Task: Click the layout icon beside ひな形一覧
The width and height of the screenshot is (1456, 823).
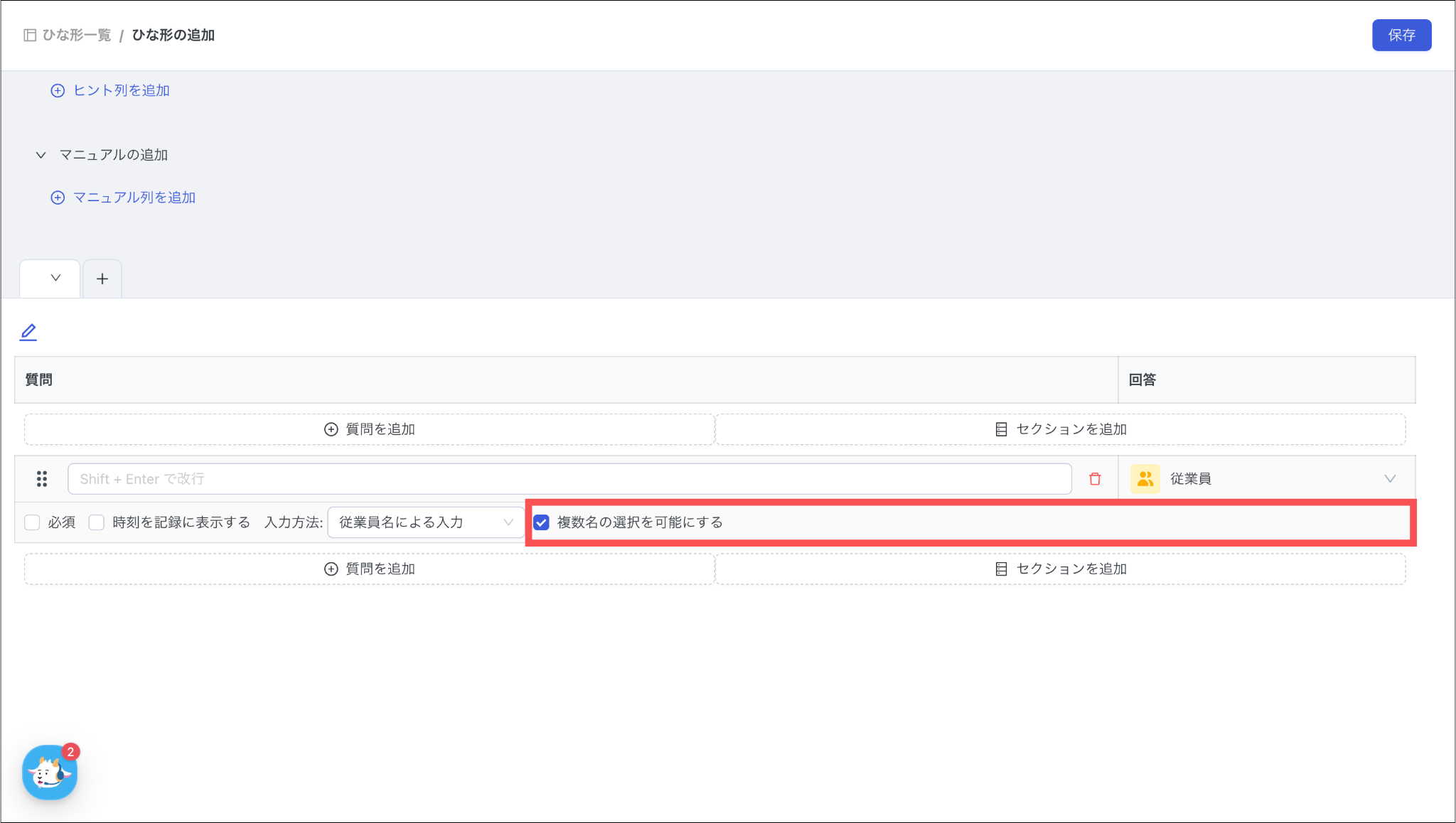Action: pyautogui.click(x=30, y=36)
